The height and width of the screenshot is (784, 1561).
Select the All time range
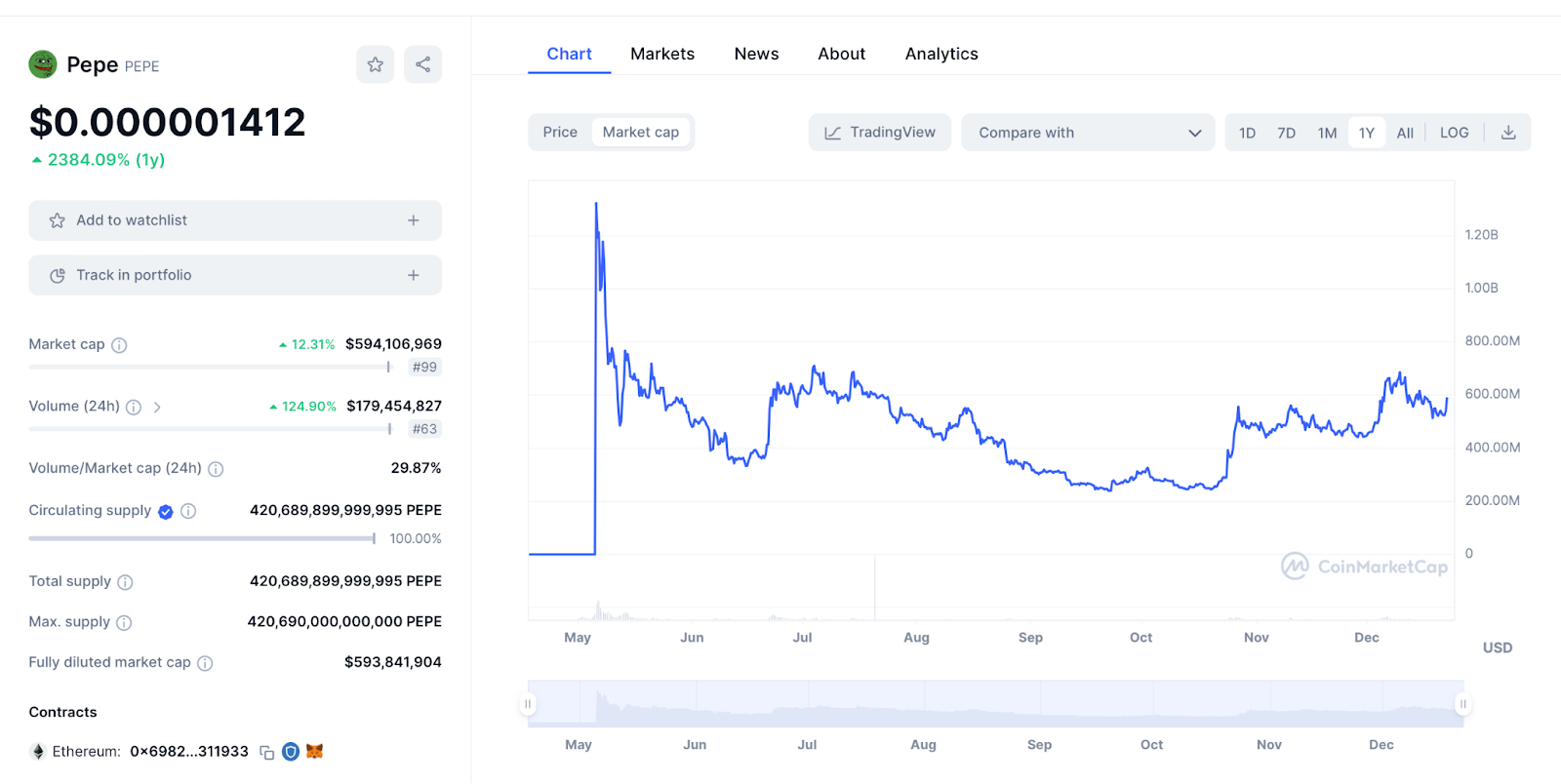tap(1405, 133)
